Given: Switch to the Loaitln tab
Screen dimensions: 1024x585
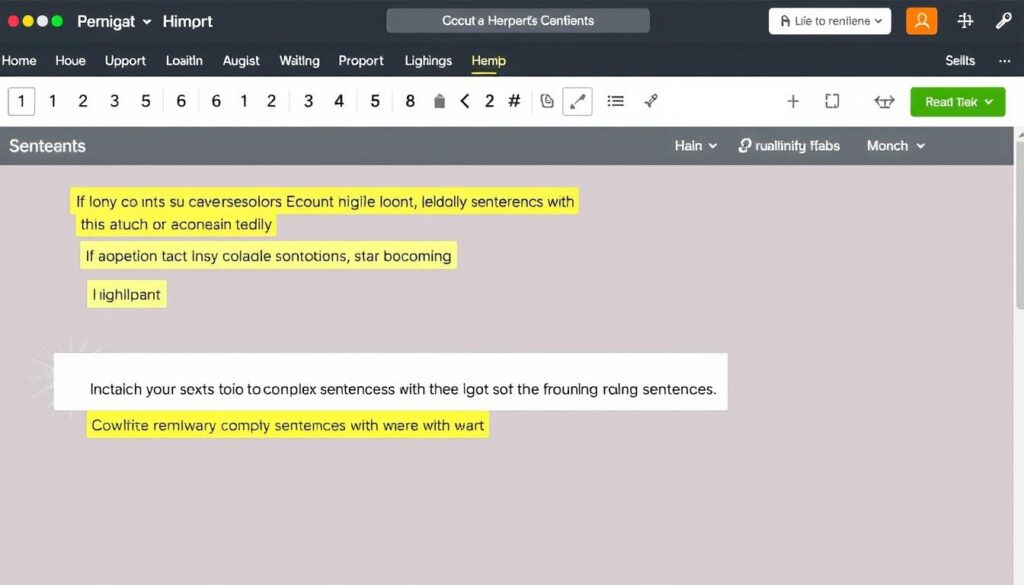Looking at the screenshot, I should (184, 61).
